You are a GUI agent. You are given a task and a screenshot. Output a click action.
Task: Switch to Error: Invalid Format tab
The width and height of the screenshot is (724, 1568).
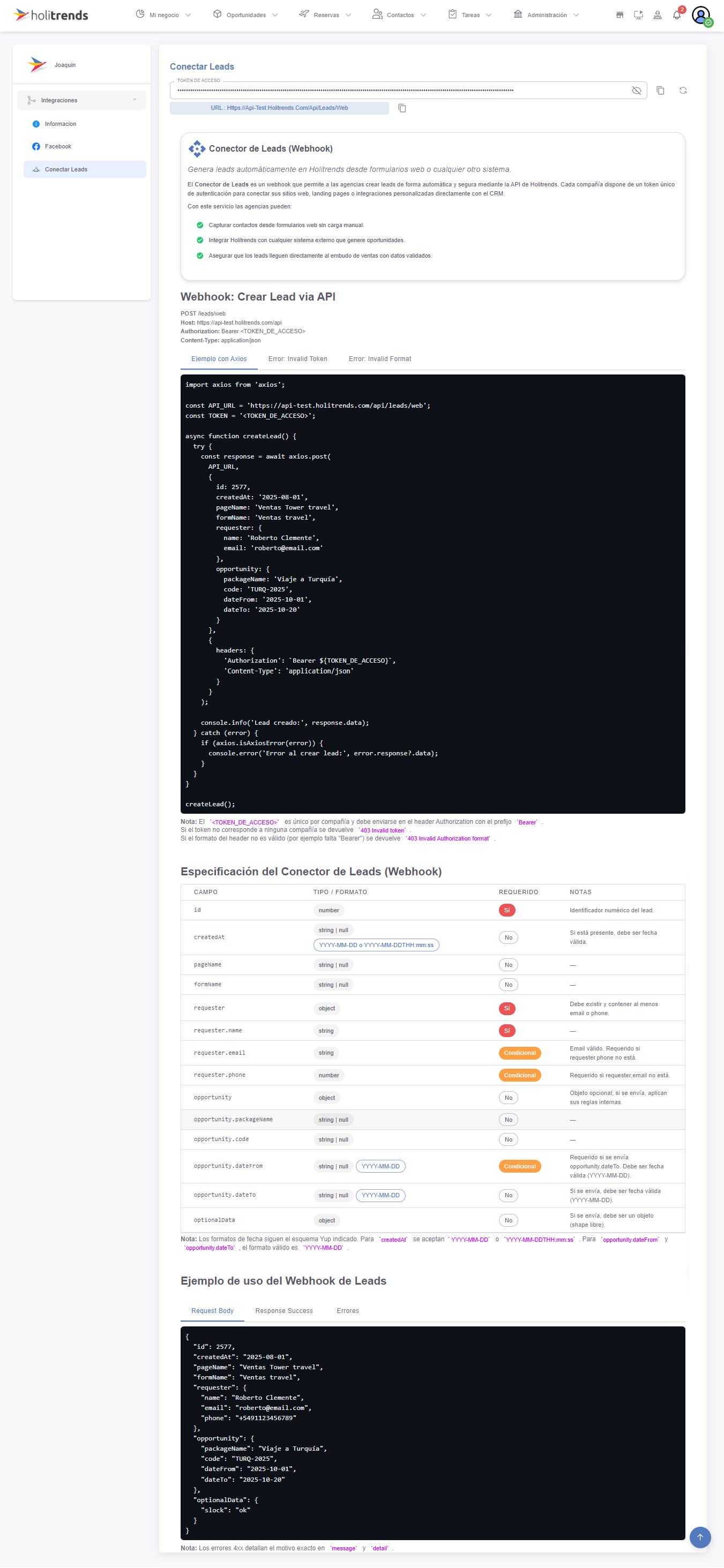tap(380, 358)
